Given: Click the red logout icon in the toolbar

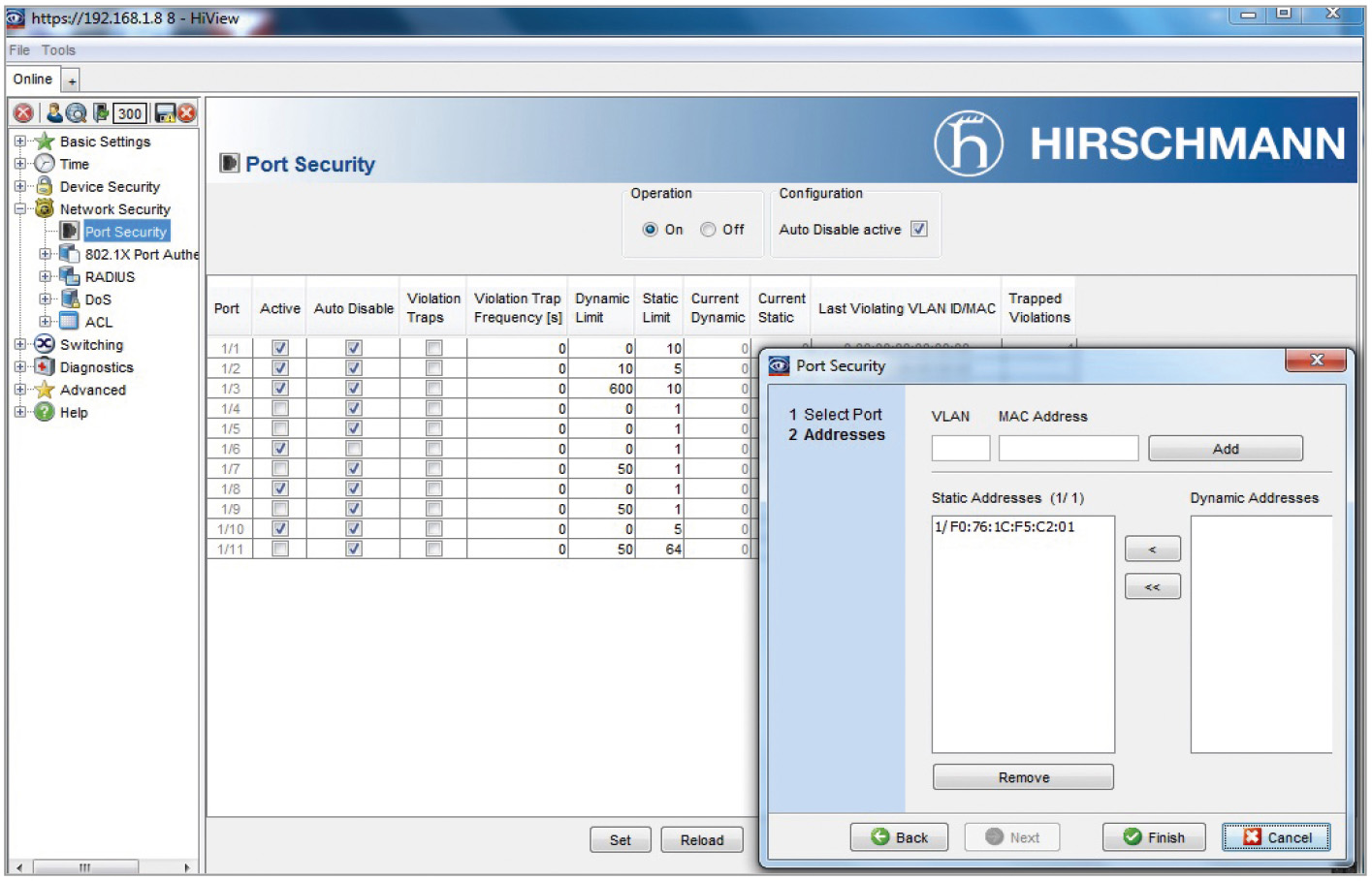Looking at the screenshot, I should click(x=23, y=113).
